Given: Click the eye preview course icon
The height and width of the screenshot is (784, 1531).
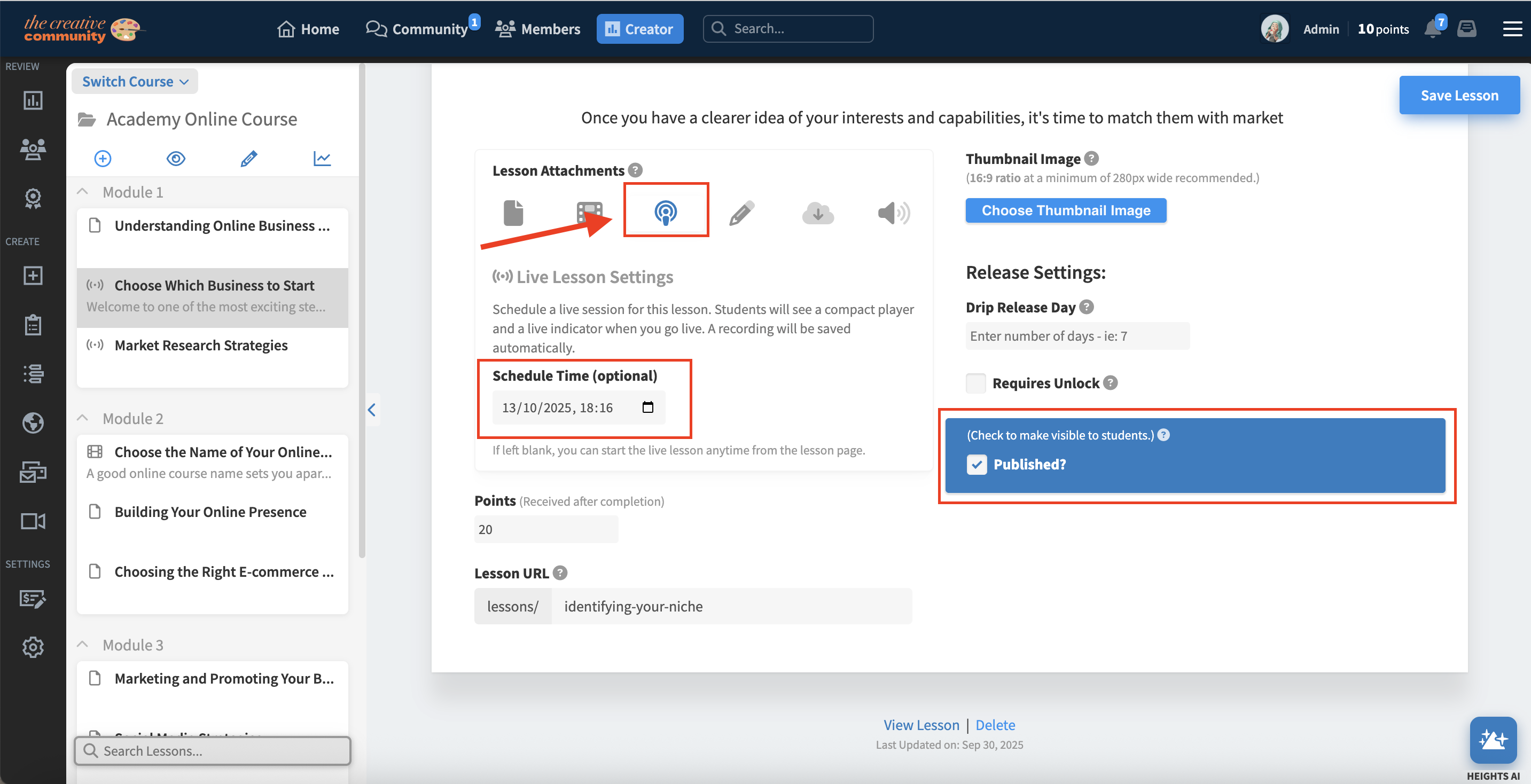Looking at the screenshot, I should tap(176, 159).
